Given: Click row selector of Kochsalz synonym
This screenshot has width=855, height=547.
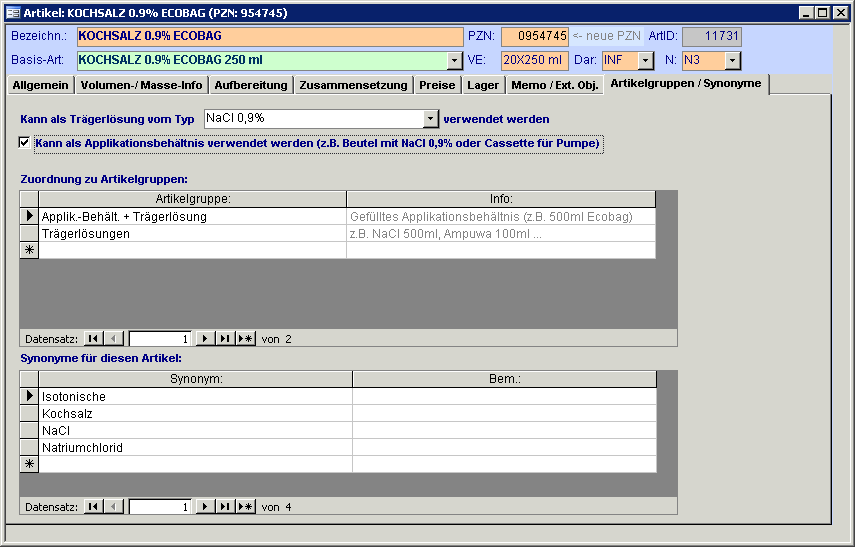Looking at the screenshot, I should 29,413.
